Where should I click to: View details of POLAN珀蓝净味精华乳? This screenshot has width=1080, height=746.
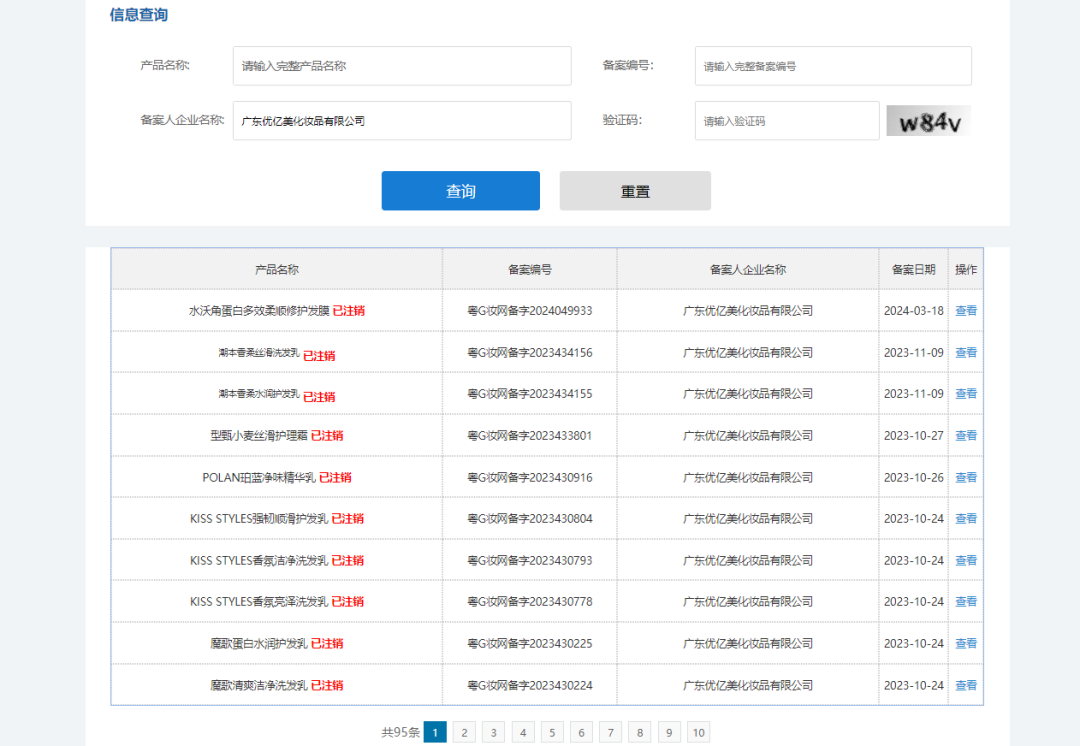pos(966,478)
